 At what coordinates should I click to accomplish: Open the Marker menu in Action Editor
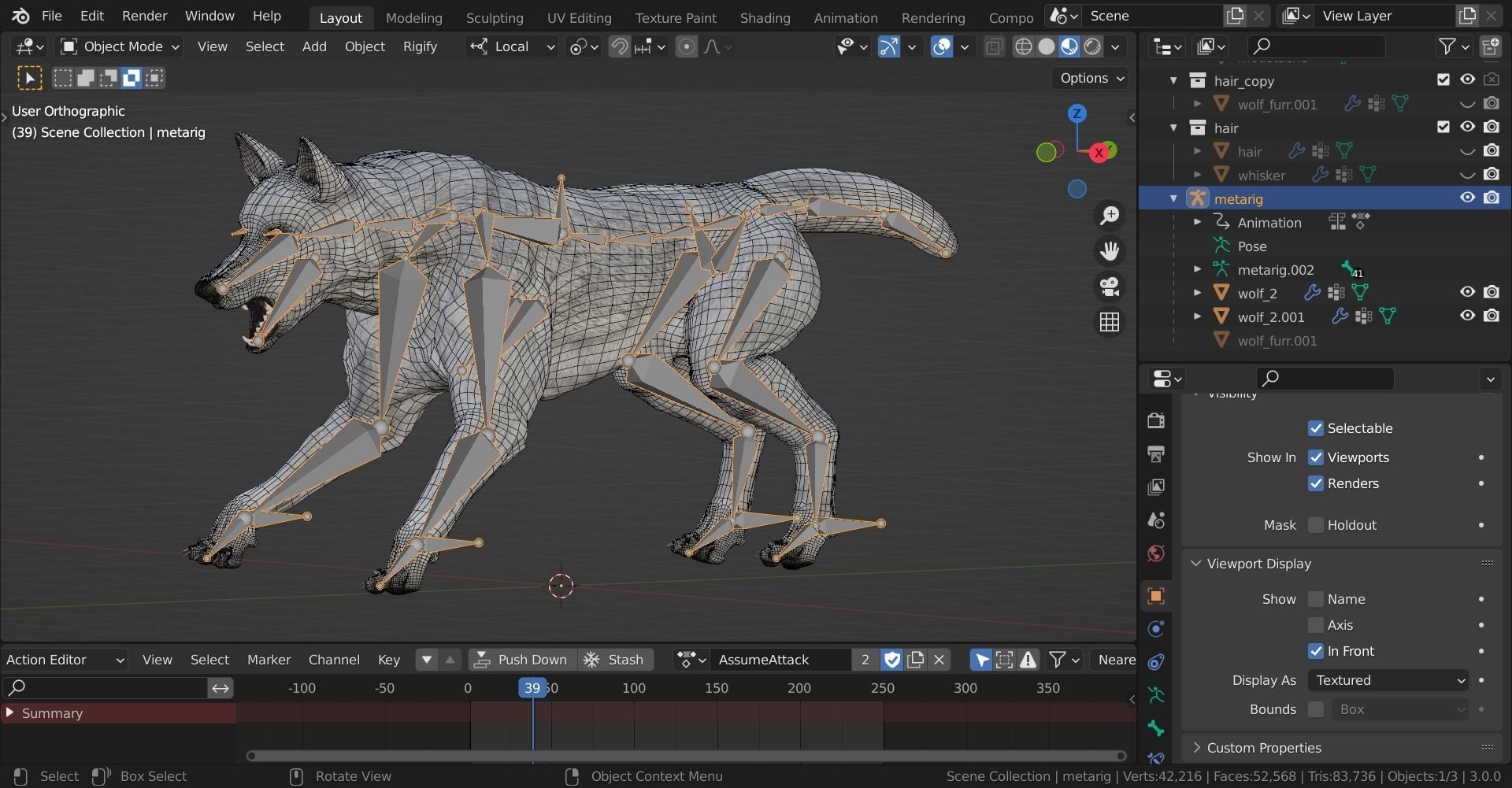269,660
